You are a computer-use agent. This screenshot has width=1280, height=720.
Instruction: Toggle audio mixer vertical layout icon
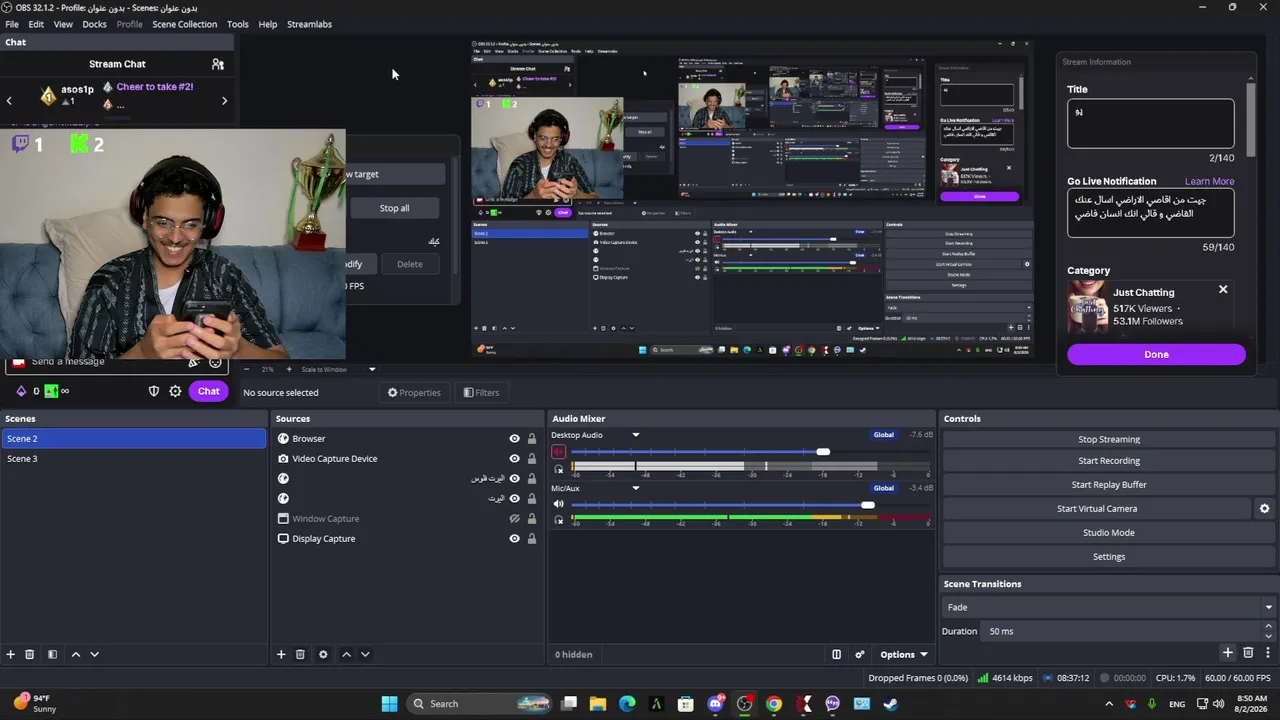837,654
